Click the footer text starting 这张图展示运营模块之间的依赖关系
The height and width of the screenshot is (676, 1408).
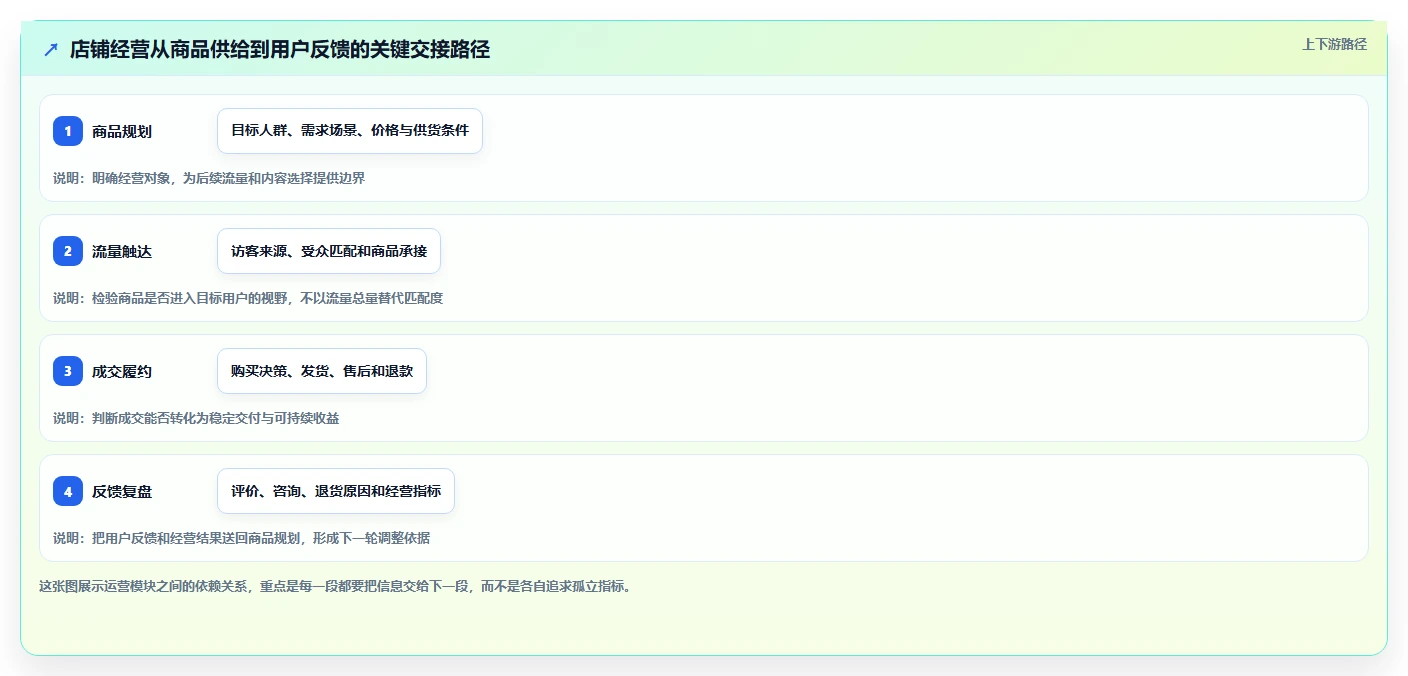[335, 586]
